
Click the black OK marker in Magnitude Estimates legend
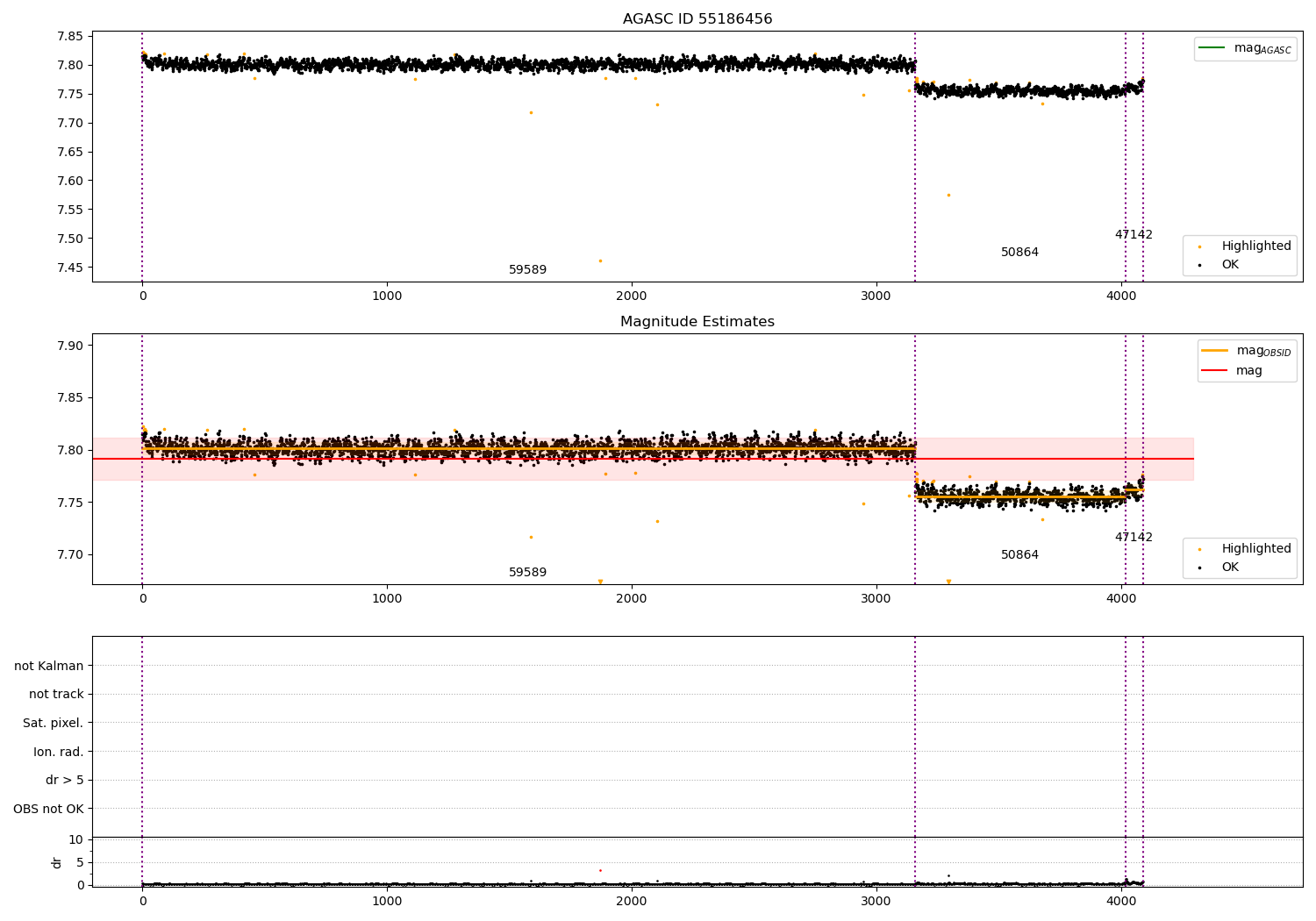click(1199, 568)
